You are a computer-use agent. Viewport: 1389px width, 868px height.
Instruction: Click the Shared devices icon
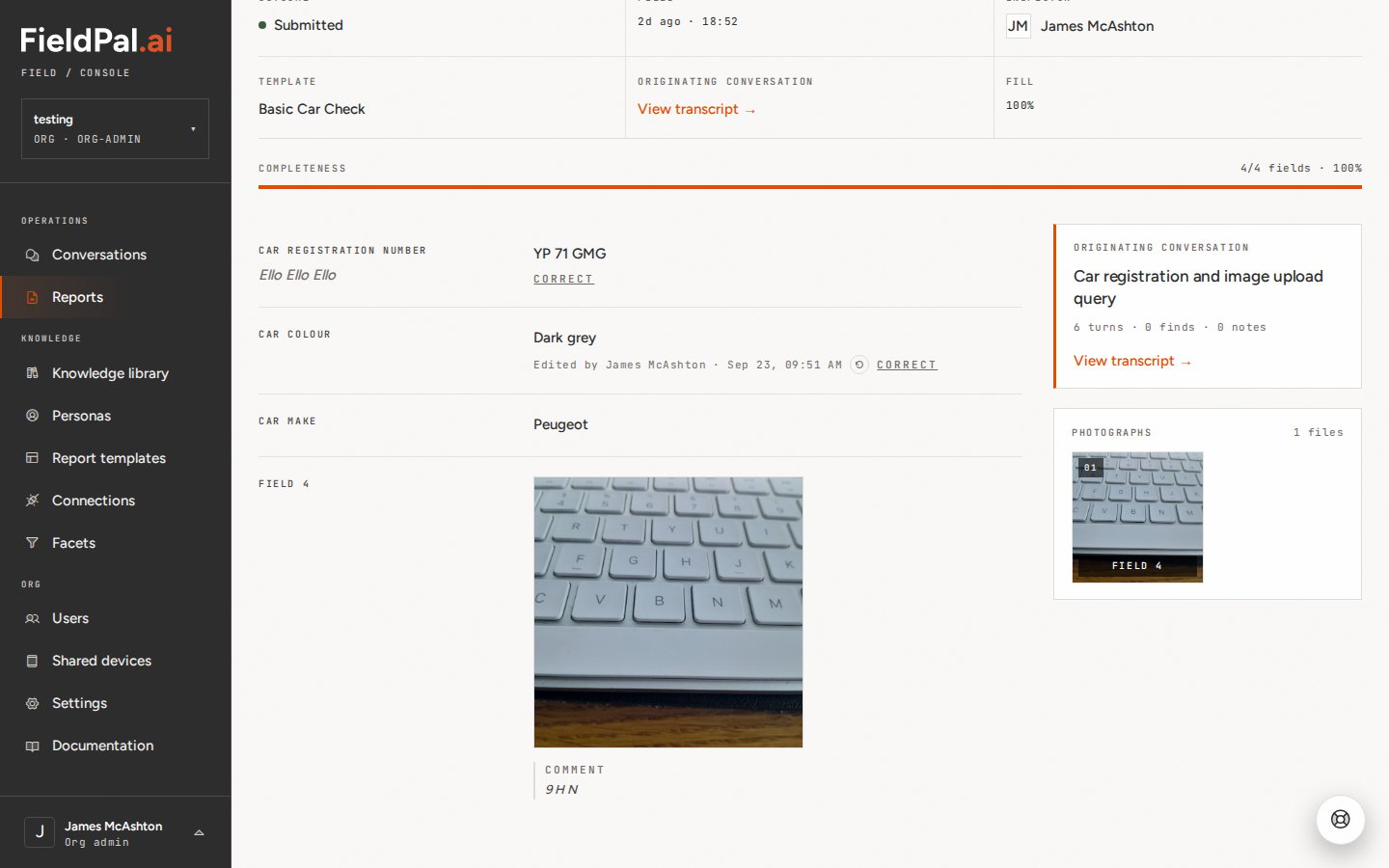(32, 661)
